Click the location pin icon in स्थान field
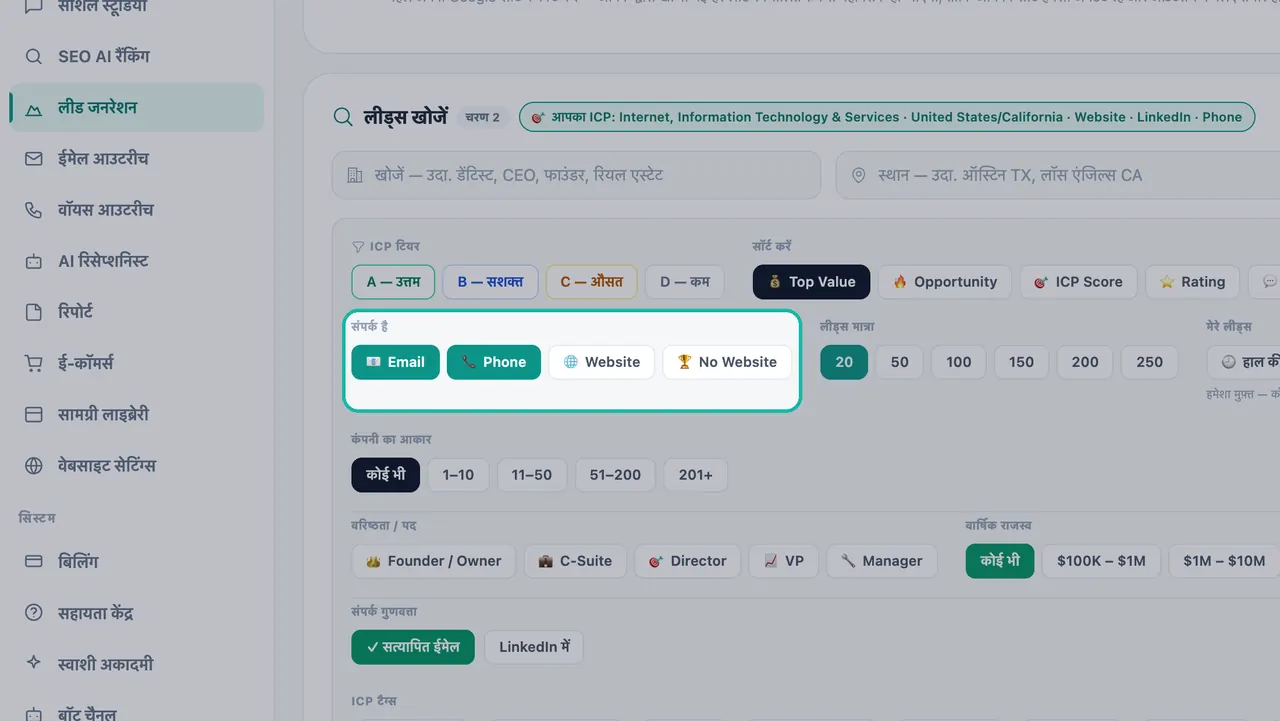Viewport: 1280px width, 721px height. 858,175
